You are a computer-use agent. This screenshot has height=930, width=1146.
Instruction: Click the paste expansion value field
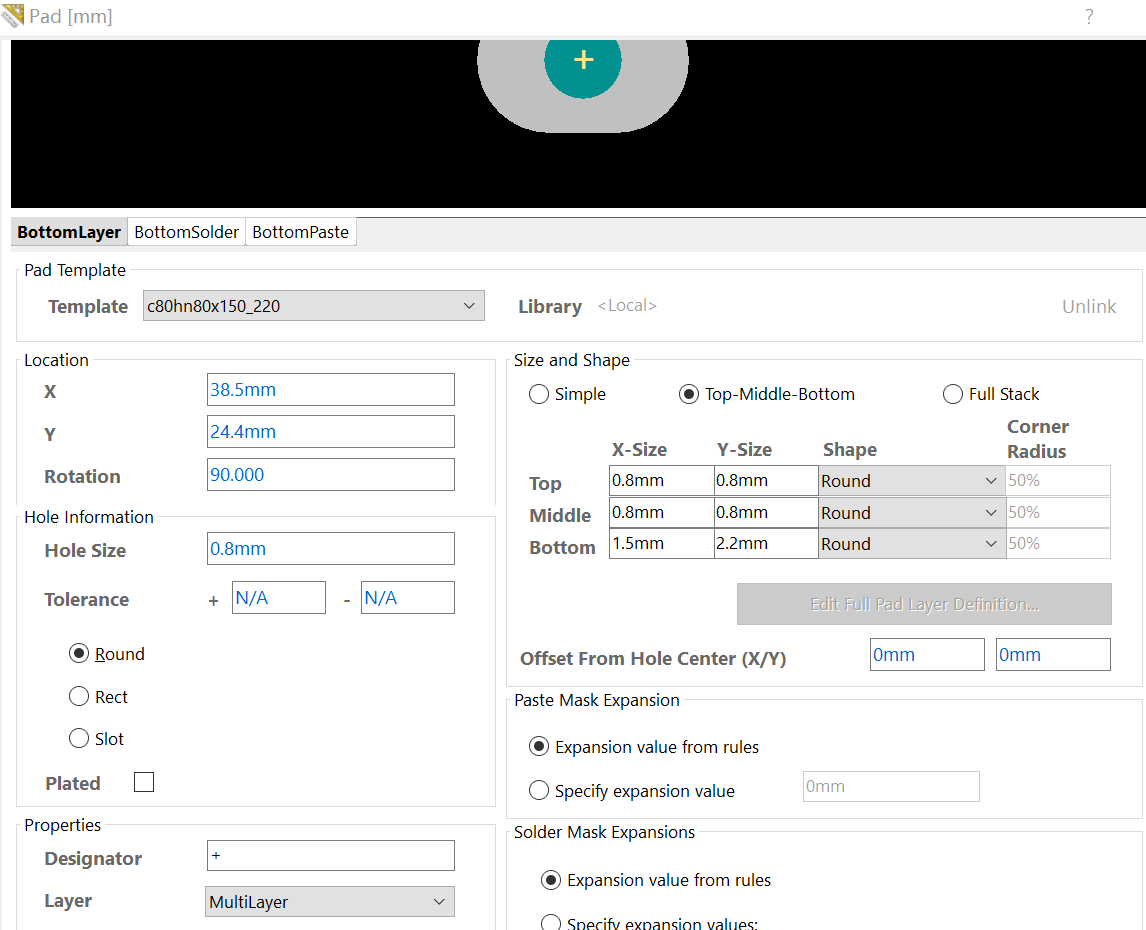(891, 786)
